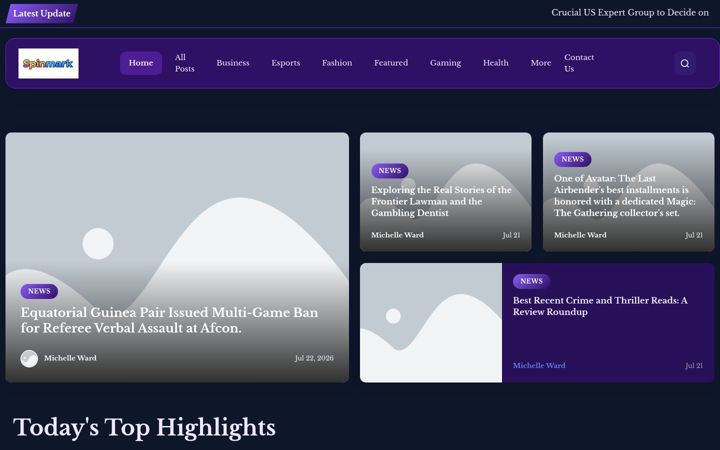Click the Jul 22, 2026 date
This screenshot has height=450, width=720.
tap(314, 358)
